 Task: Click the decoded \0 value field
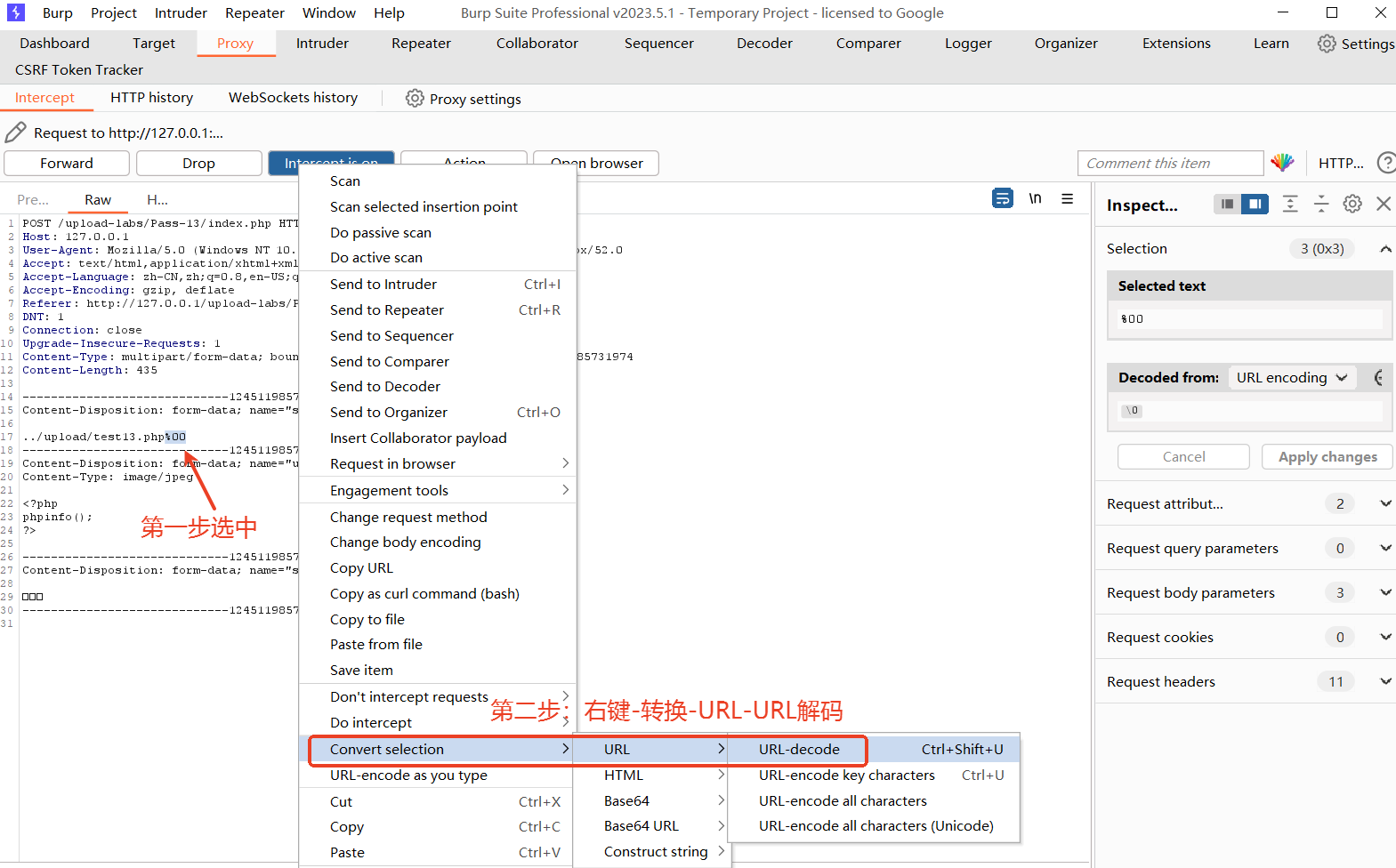(1249, 411)
